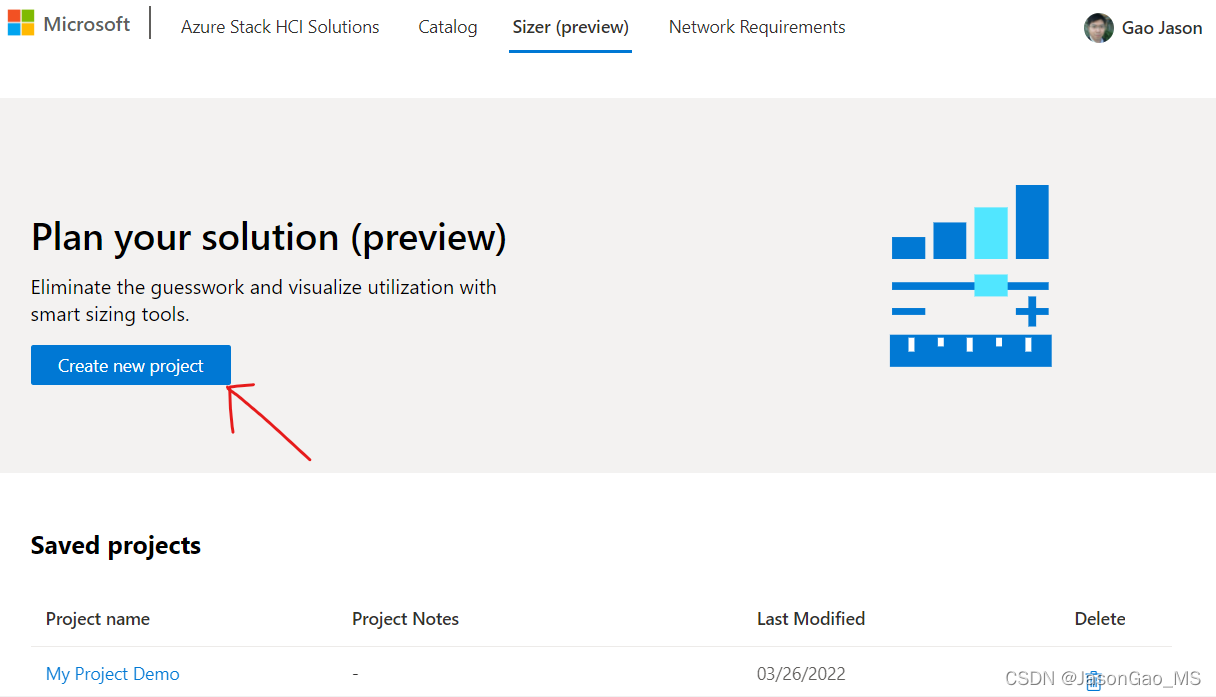
Task: Select the 03/26/2022 date cell
Action: click(x=801, y=674)
